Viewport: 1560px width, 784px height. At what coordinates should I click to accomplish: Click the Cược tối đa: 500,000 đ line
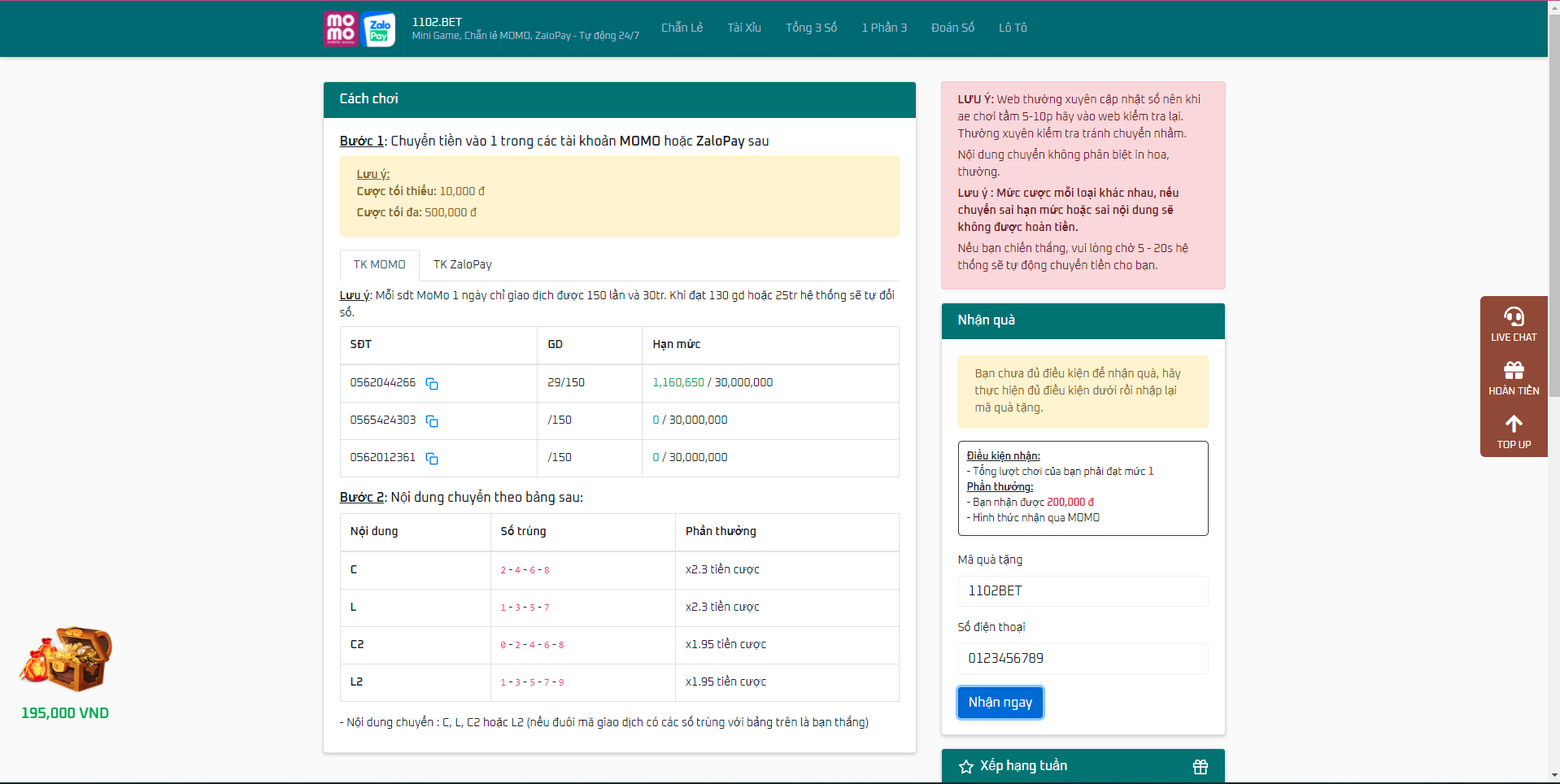(x=416, y=213)
